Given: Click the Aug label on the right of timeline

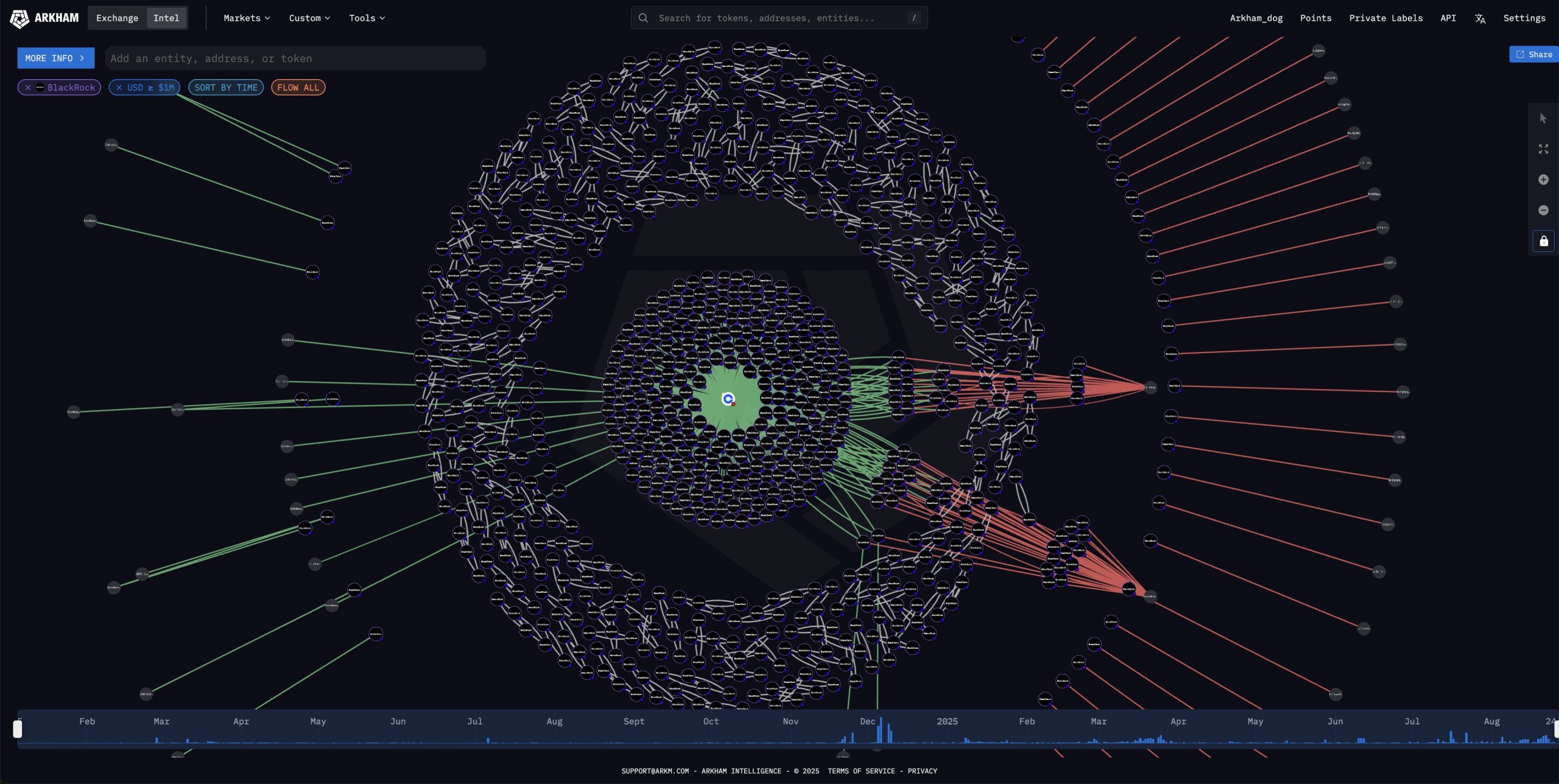Looking at the screenshot, I should (x=1491, y=721).
